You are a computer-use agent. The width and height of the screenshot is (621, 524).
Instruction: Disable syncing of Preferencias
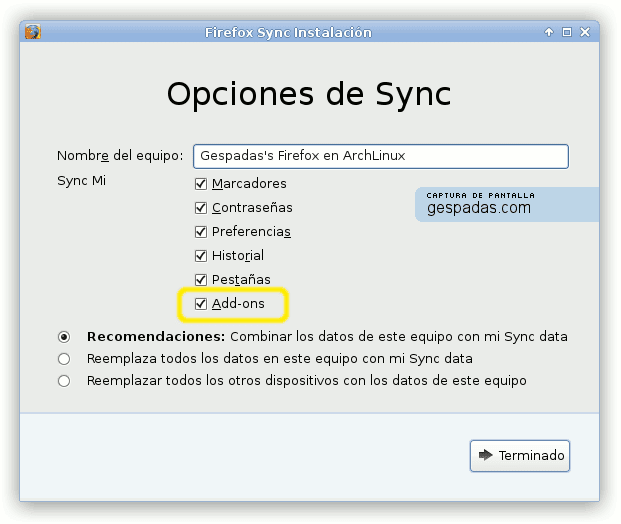pos(201,232)
